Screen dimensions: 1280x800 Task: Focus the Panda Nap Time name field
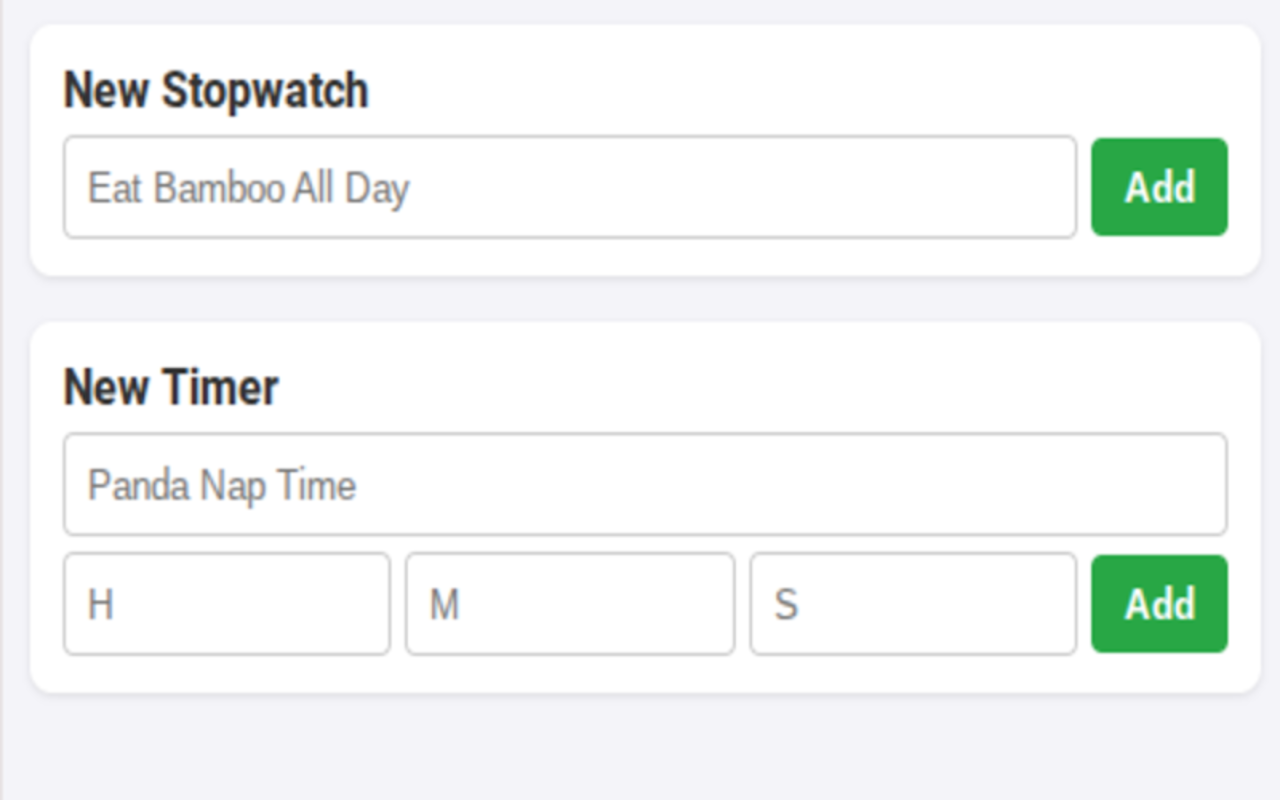(645, 484)
